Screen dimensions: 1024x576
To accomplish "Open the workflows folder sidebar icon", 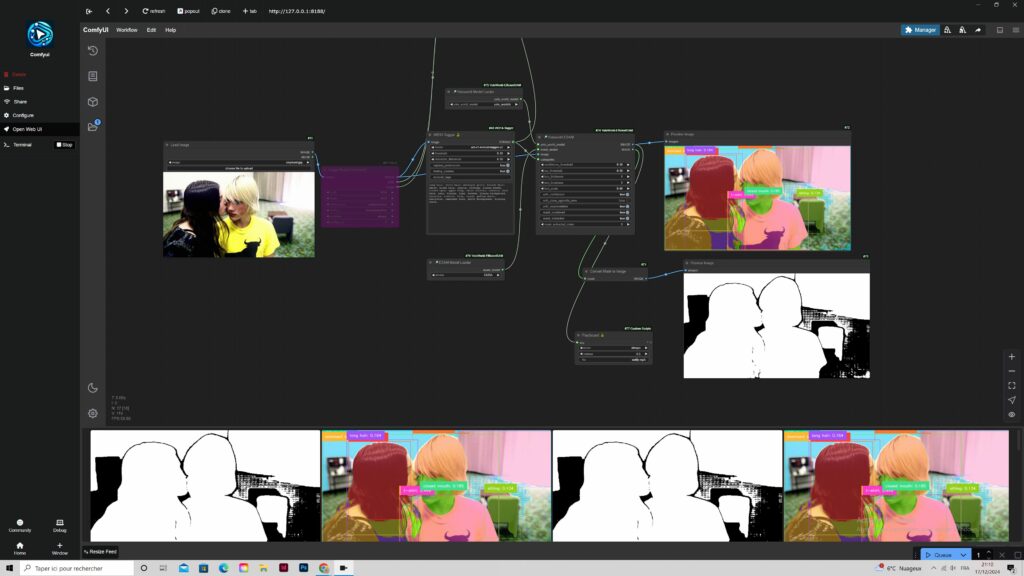I will point(93,127).
